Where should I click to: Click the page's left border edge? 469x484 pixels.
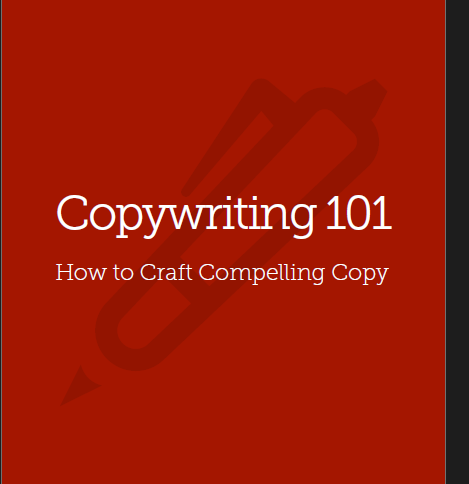[1, 242]
